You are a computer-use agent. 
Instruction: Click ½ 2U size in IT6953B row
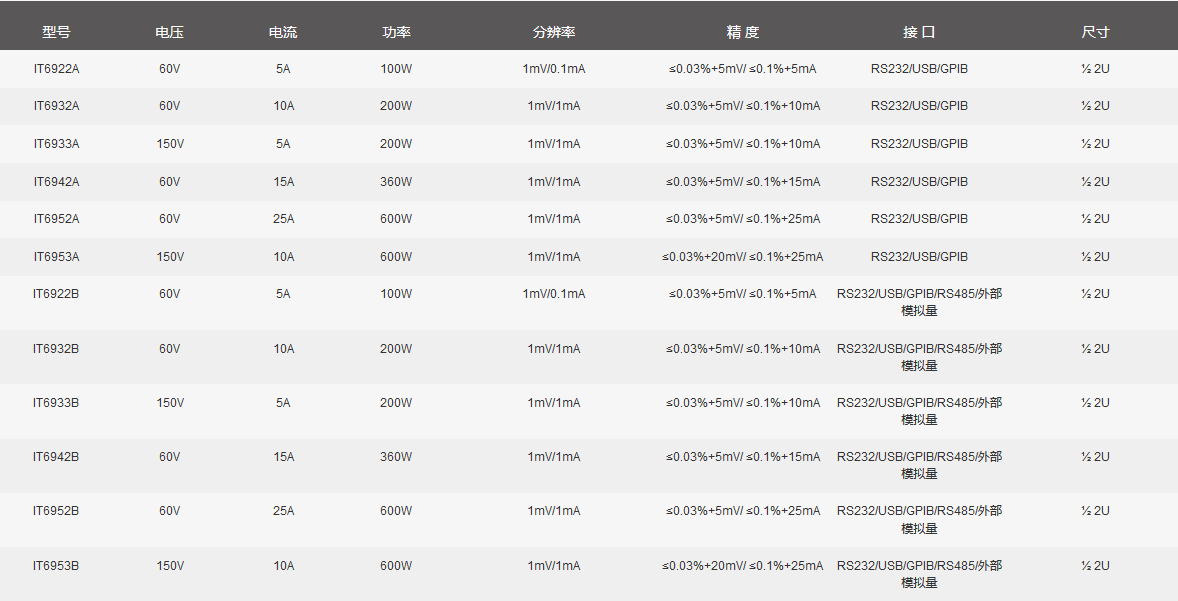(1095, 566)
